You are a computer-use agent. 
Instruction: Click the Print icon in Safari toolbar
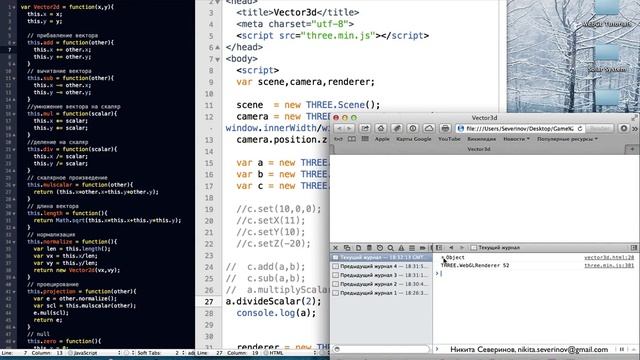click(x=445, y=128)
